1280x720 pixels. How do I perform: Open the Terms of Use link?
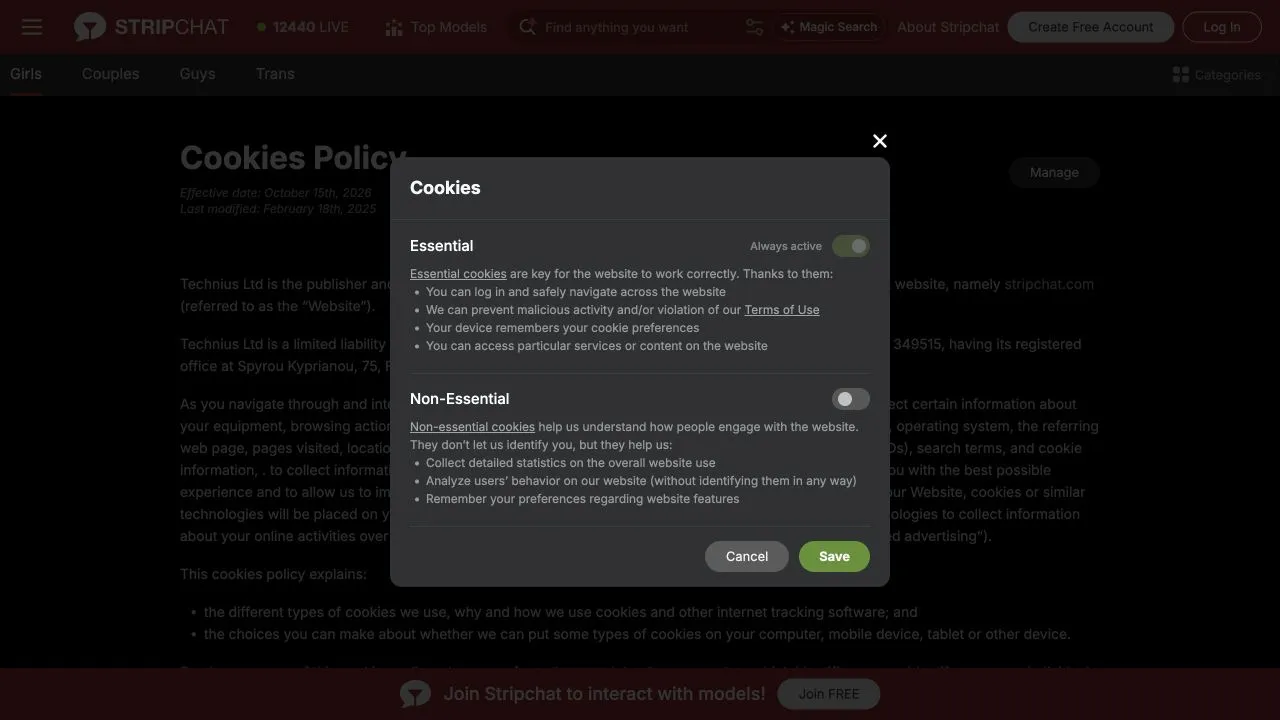tap(782, 310)
